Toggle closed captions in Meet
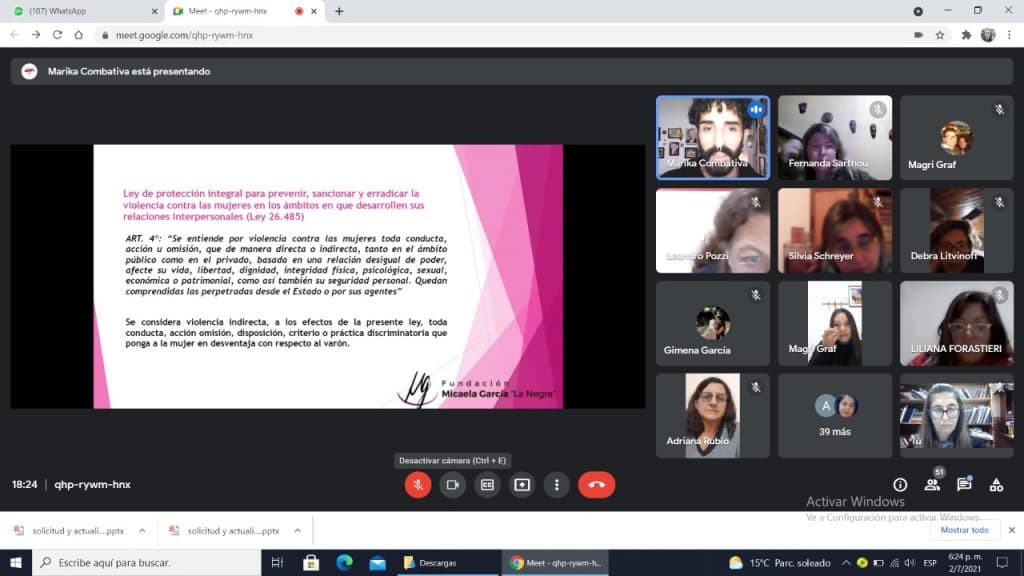The image size is (1024, 576). (x=487, y=485)
